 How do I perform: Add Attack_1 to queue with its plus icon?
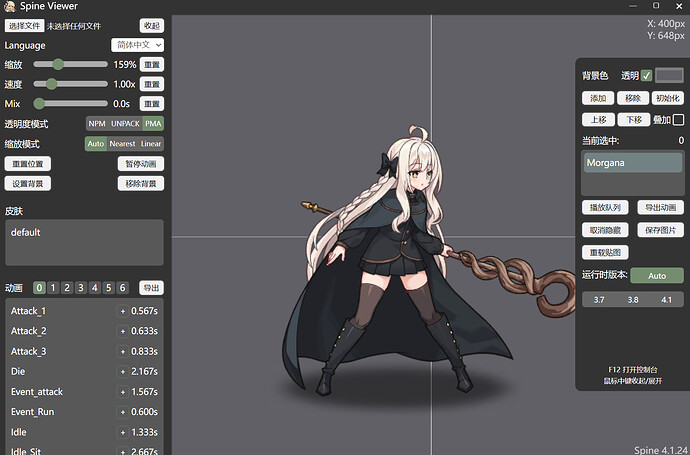pyautogui.click(x=123, y=311)
